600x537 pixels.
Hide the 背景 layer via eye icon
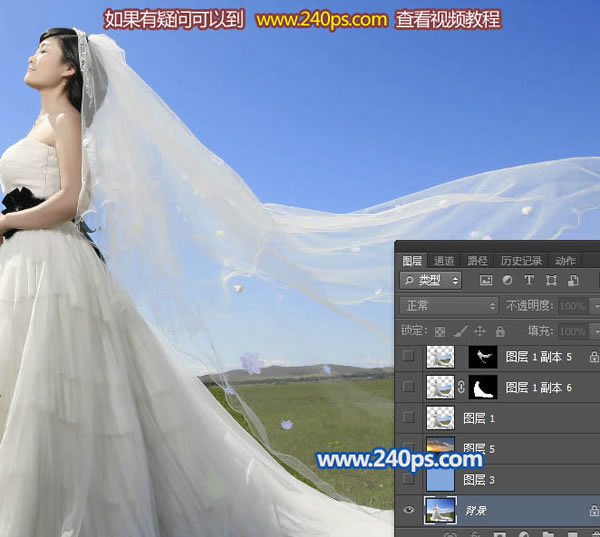[x=408, y=510]
